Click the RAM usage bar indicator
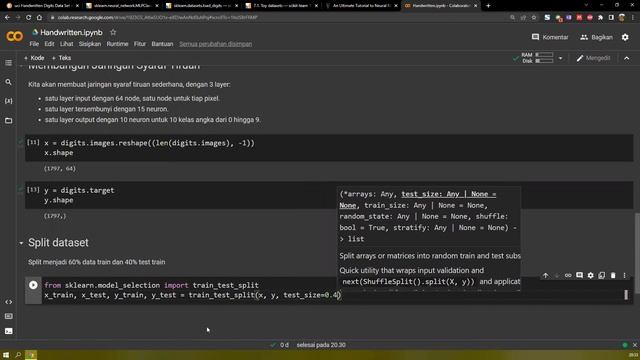 pyautogui.click(x=544, y=54)
